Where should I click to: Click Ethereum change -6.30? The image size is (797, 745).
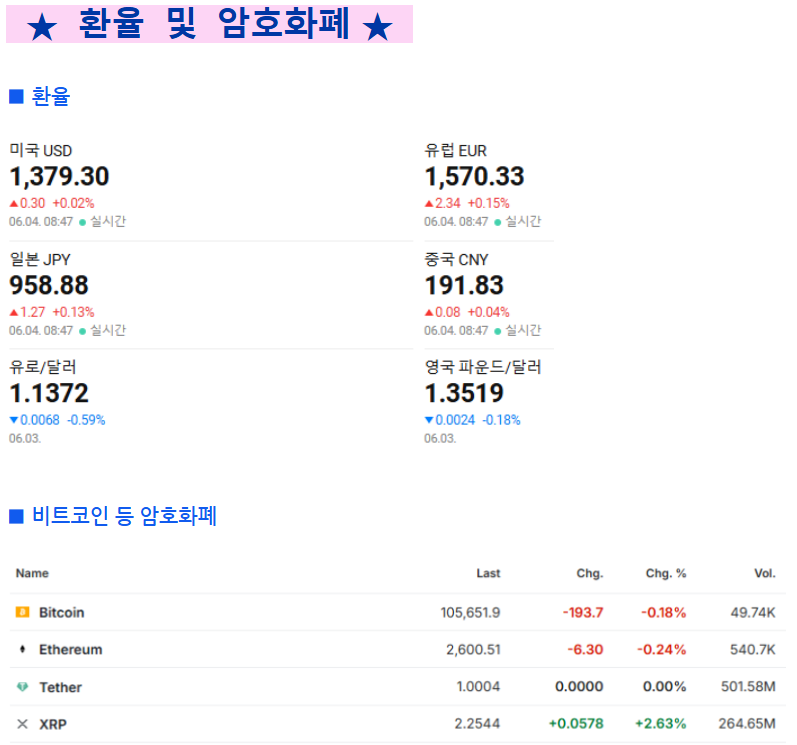[x=586, y=649]
